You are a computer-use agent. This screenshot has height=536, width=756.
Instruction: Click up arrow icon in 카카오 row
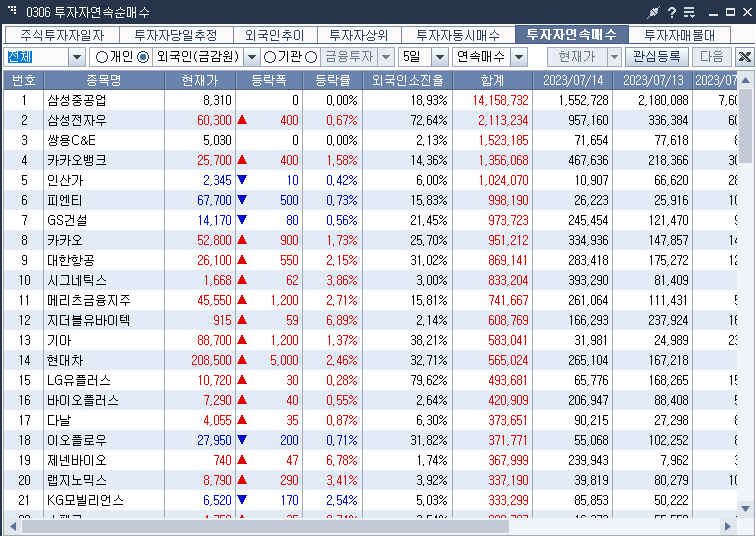[x=242, y=240]
